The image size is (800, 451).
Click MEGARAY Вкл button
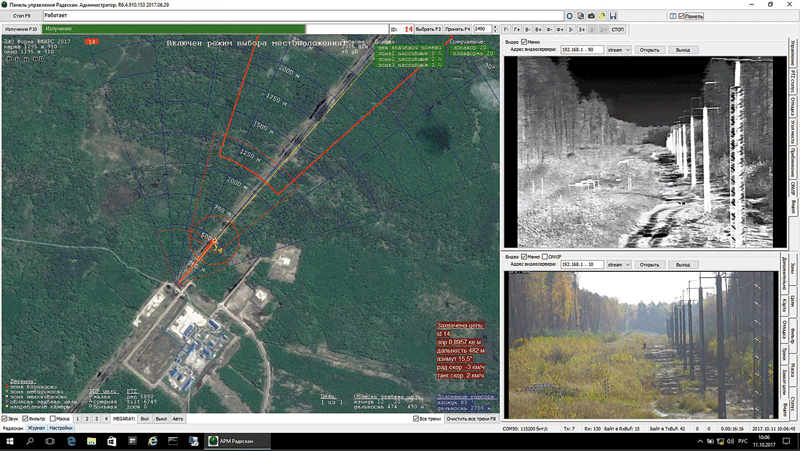[x=145, y=419]
